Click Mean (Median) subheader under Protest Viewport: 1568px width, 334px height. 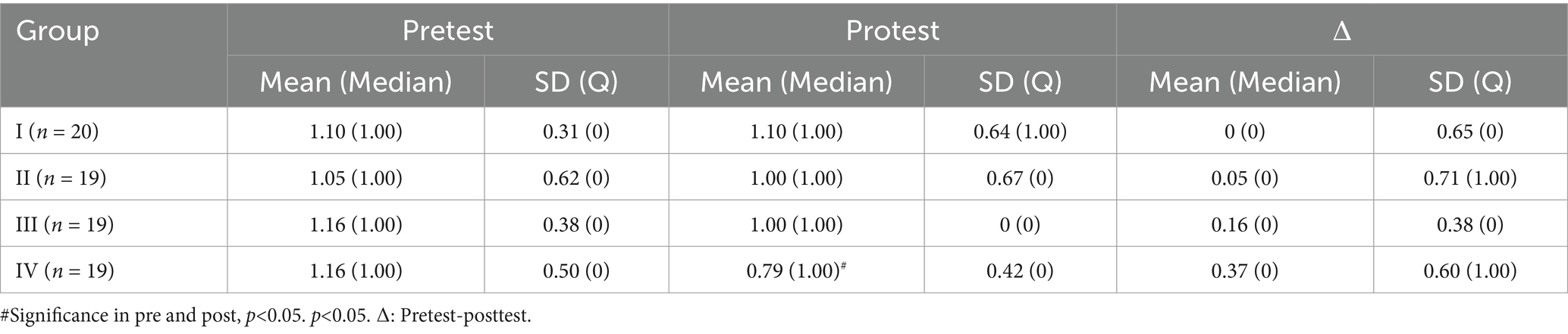coord(796,81)
